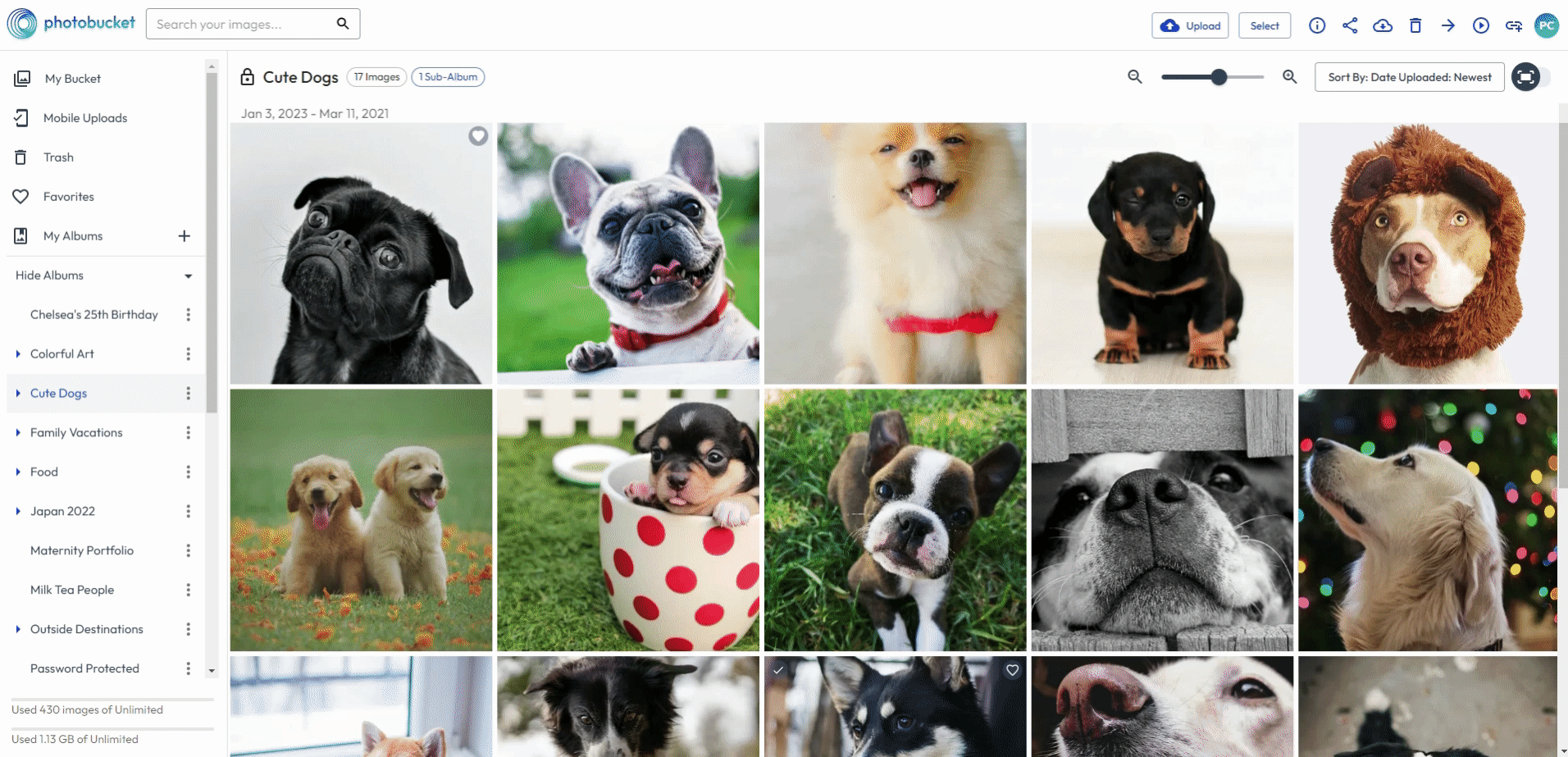Click the lock icon beside Cute Dogs title
This screenshot has width=1568, height=757.
tap(247, 77)
